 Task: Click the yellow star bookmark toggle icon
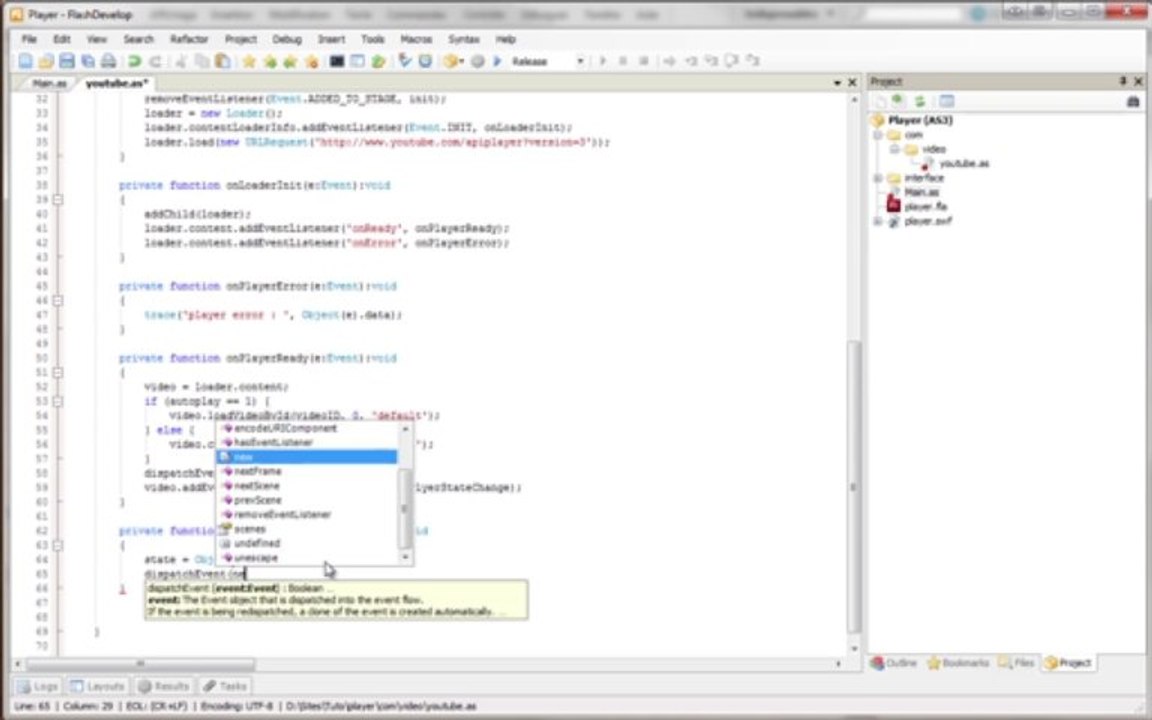pos(249,61)
